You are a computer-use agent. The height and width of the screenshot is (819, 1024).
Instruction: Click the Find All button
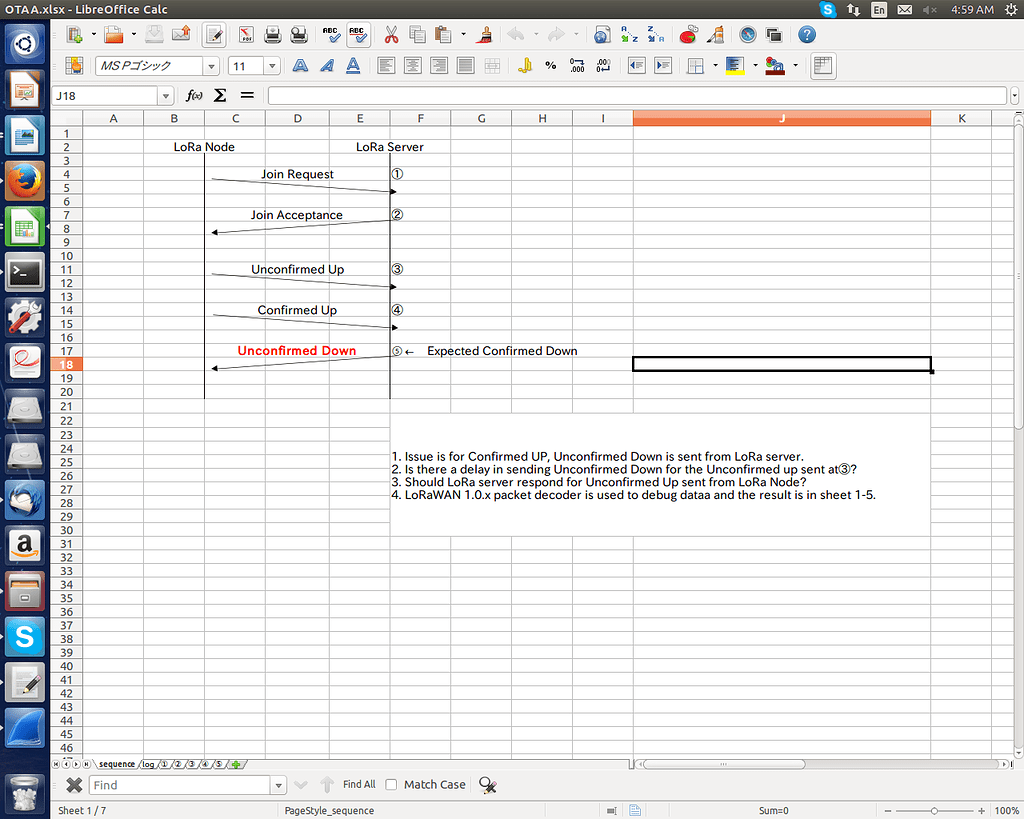359,785
